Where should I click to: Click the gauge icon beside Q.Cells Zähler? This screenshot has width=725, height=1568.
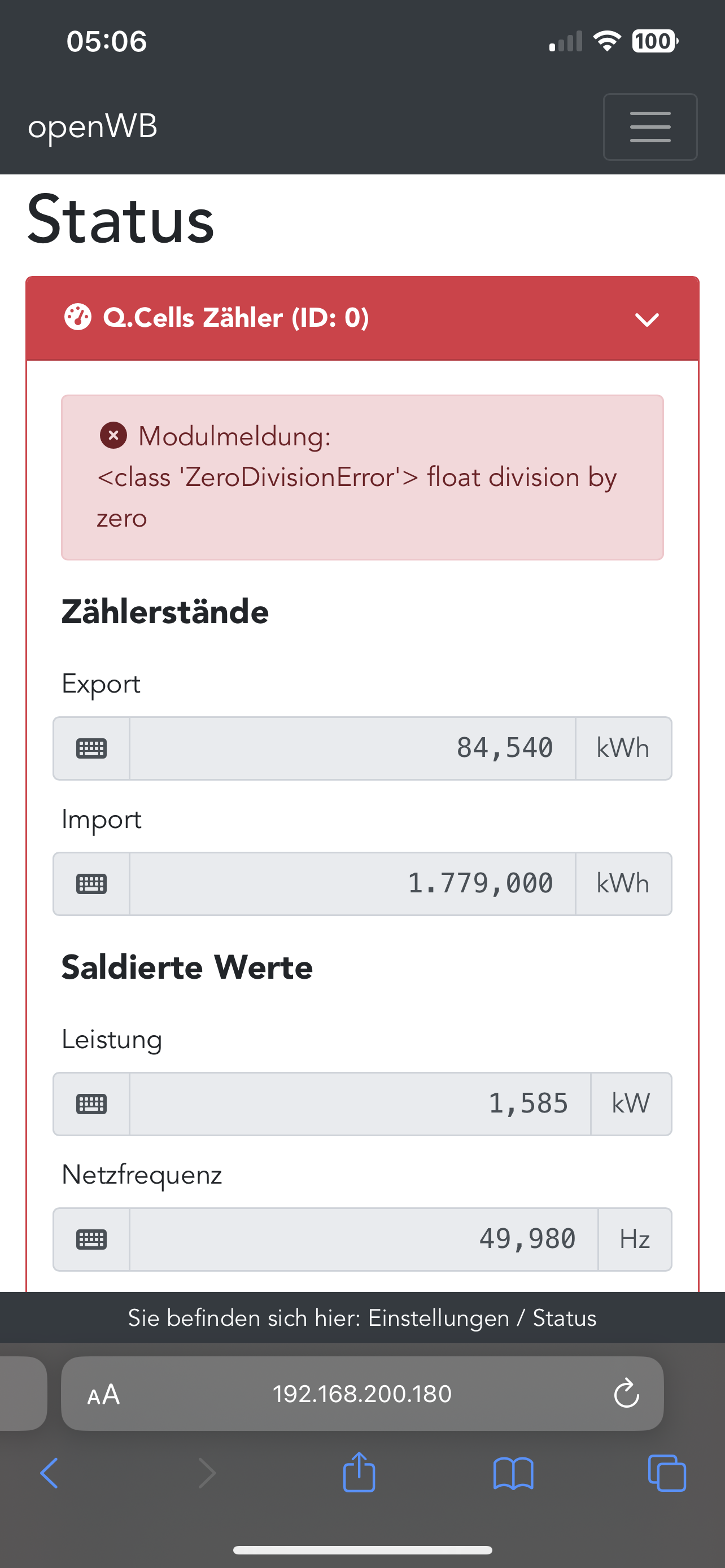click(78, 317)
